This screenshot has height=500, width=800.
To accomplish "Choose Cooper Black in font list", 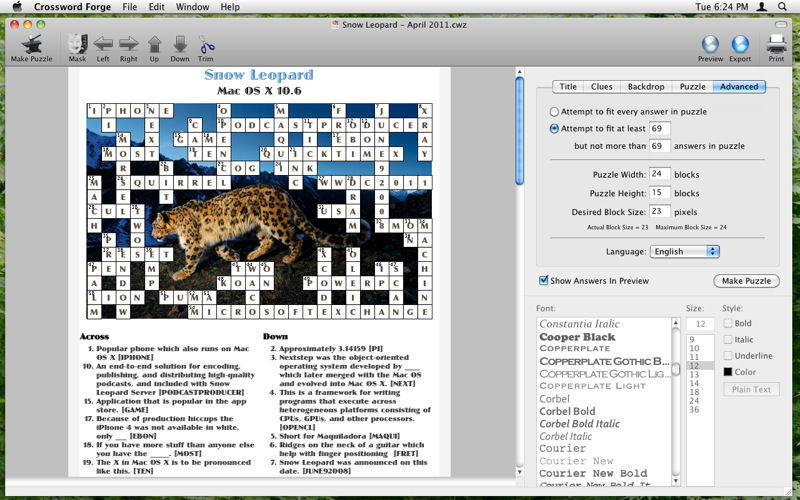I will tap(577, 337).
